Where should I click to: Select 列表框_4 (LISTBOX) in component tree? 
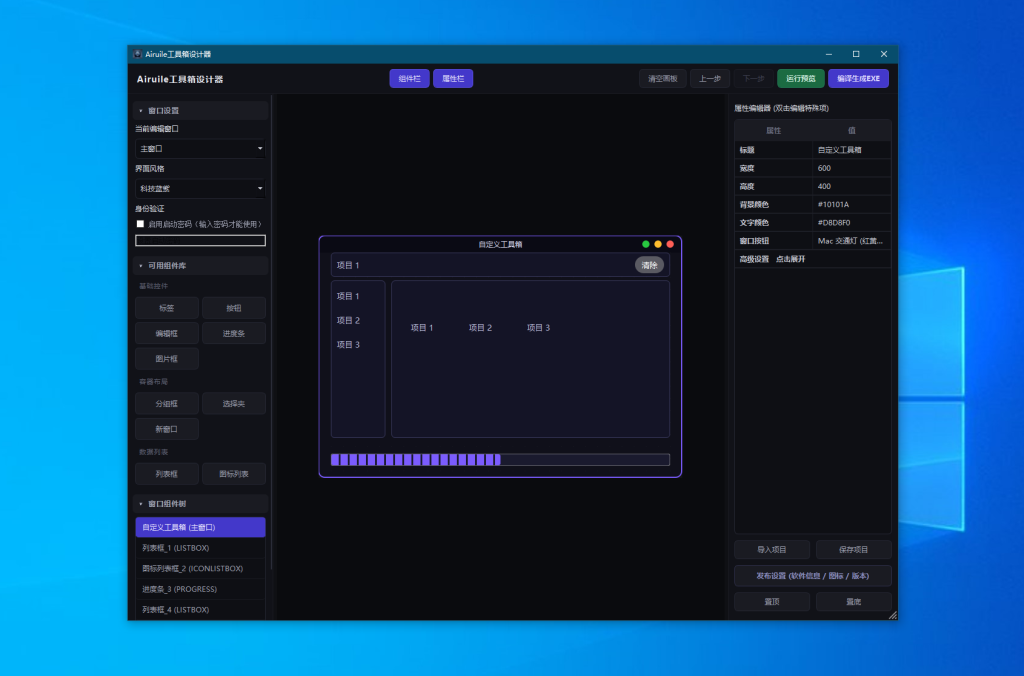click(x=200, y=609)
